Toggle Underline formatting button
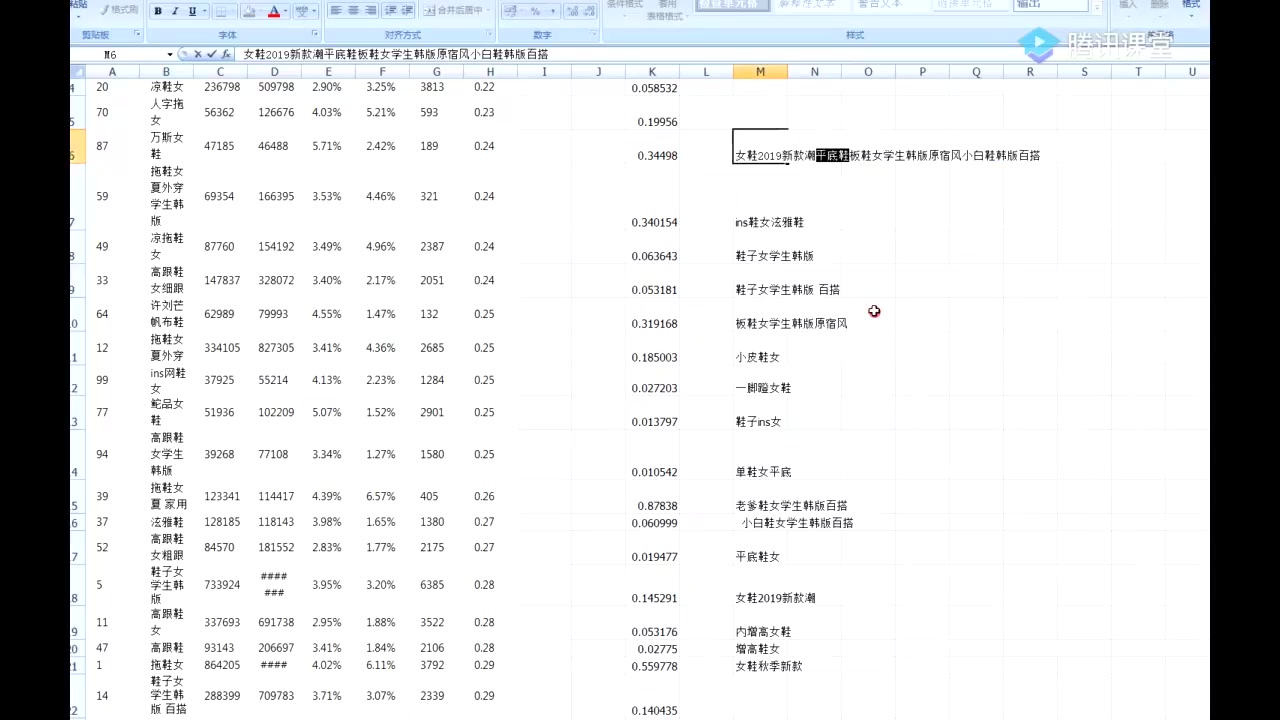Viewport: 1280px width, 720px height. click(x=191, y=11)
